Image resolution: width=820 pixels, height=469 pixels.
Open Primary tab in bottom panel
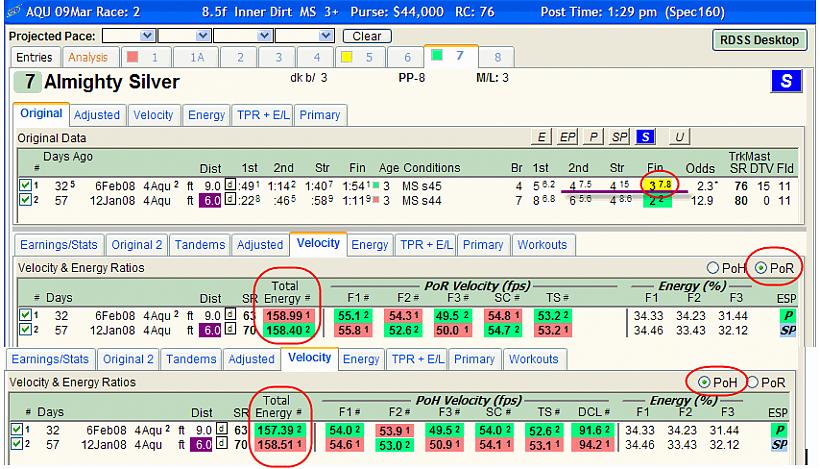coord(474,359)
